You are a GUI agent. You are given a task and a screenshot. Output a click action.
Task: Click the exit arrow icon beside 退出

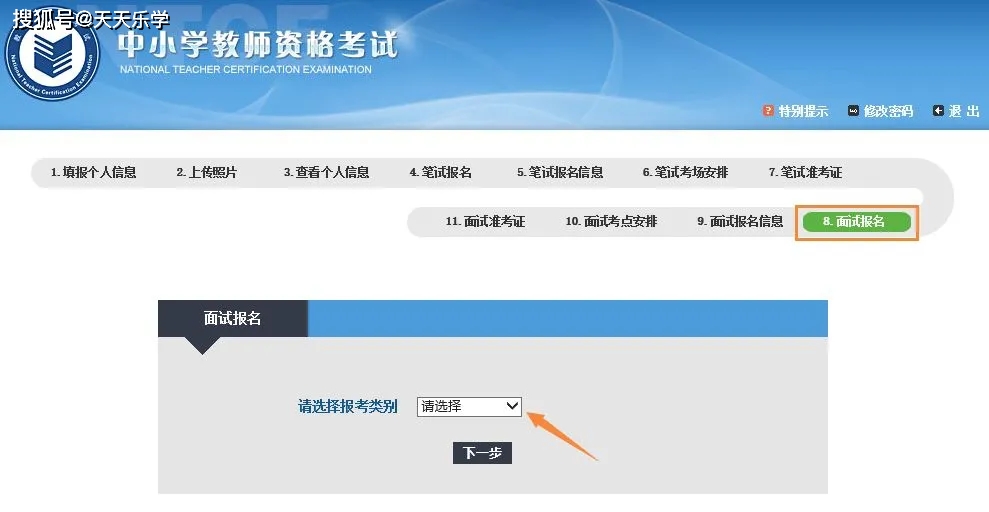click(x=938, y=111)
